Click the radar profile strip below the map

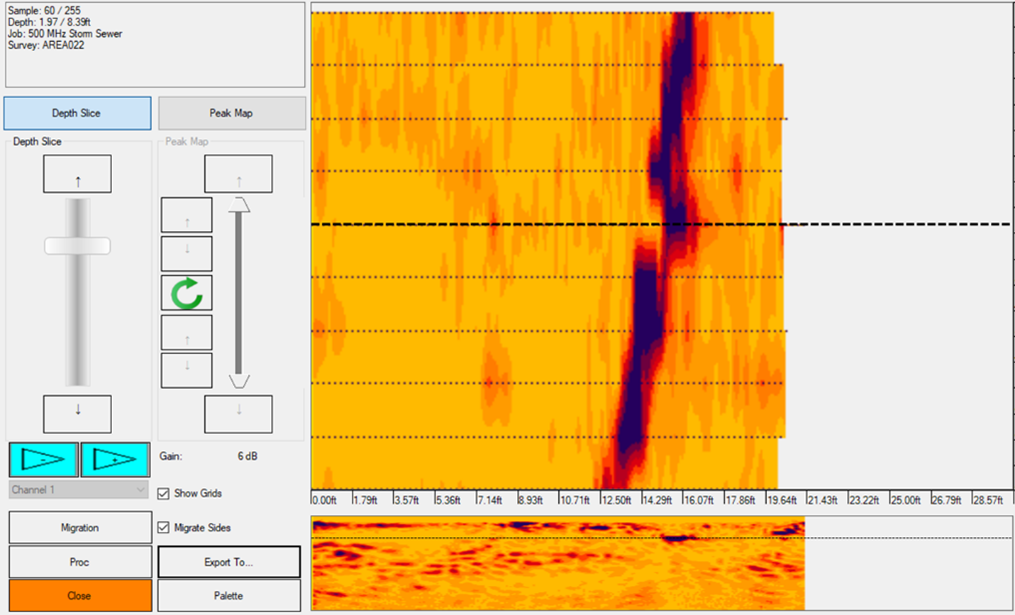coord(557,563)
